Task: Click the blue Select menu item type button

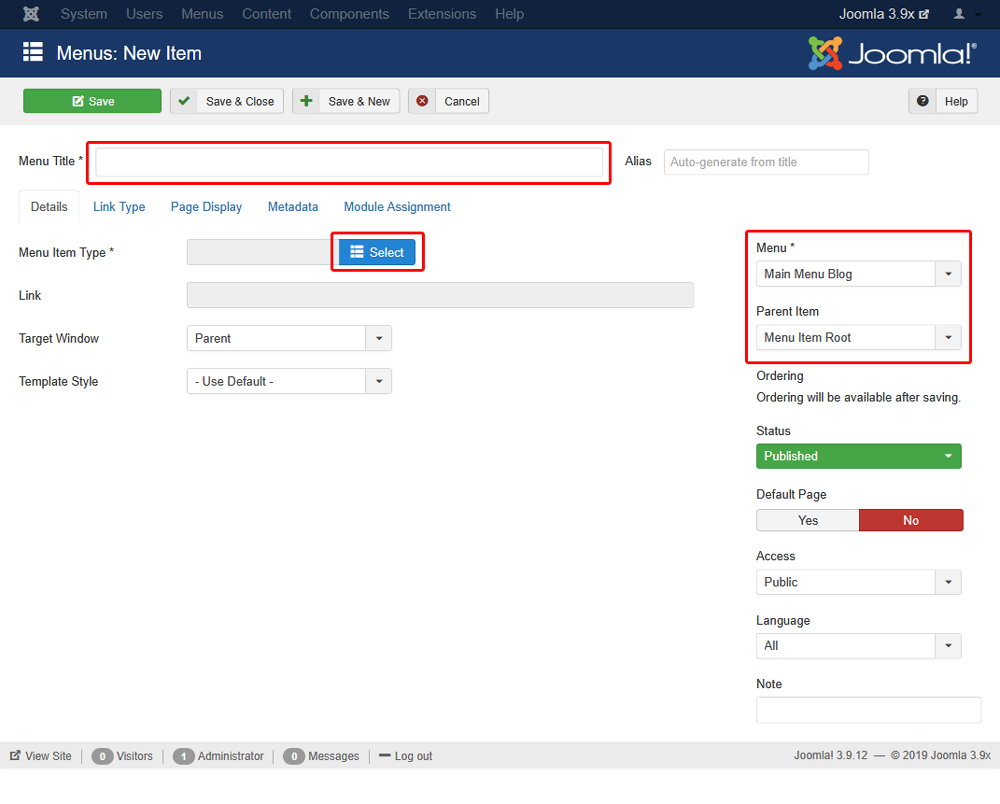Action: coord(377,252)
